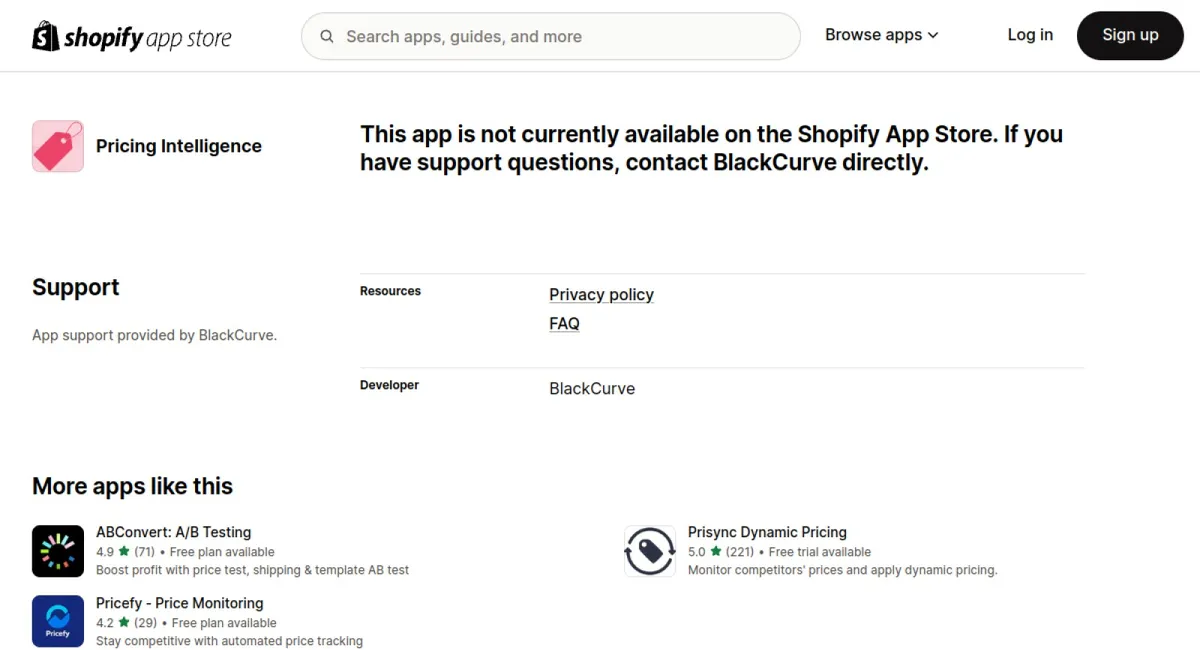Expand the Browse apps dropdown
Screen dimensions: 1200x650
click(882, 35)
